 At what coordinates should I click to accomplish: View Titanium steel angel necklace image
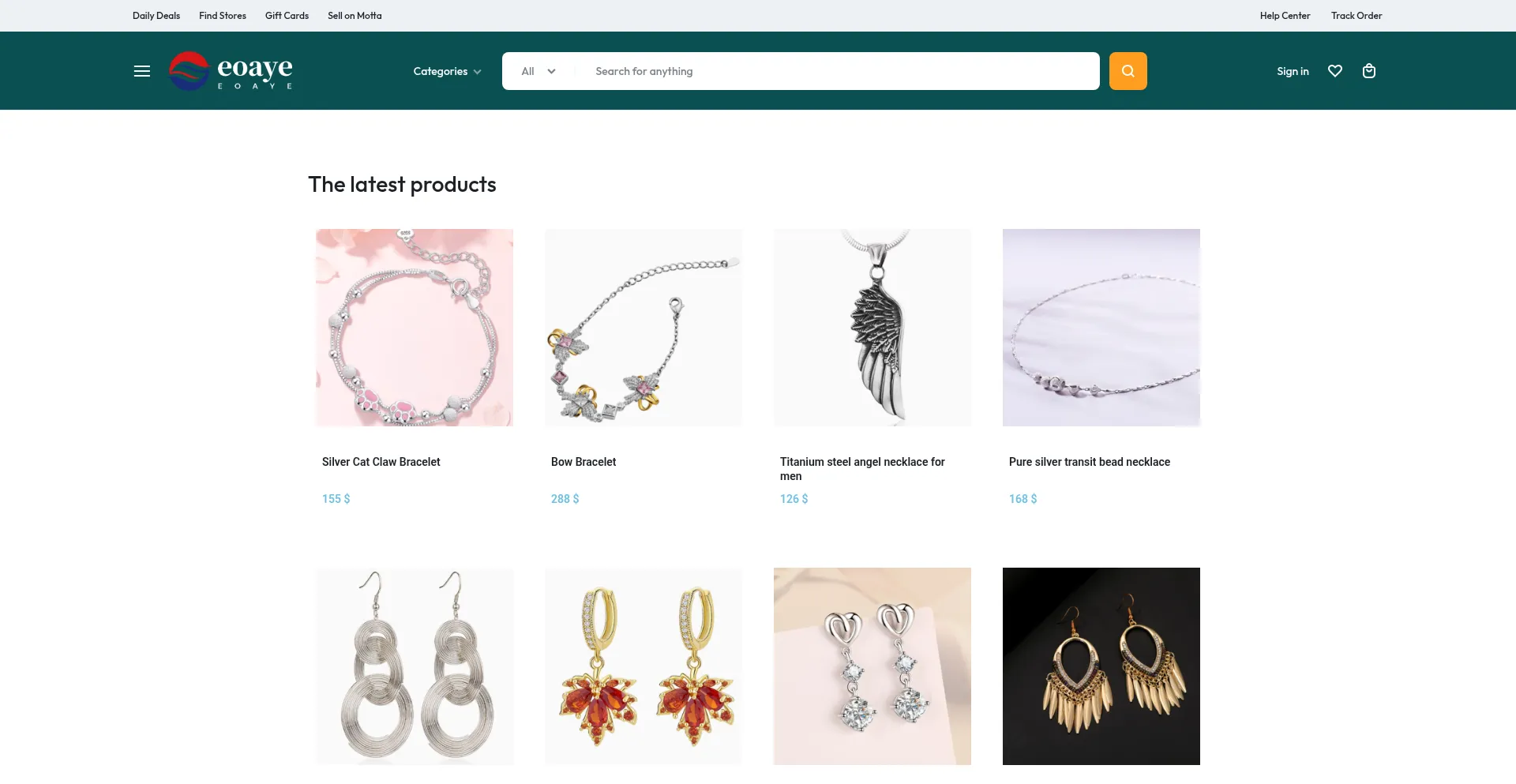pos(872,328)
